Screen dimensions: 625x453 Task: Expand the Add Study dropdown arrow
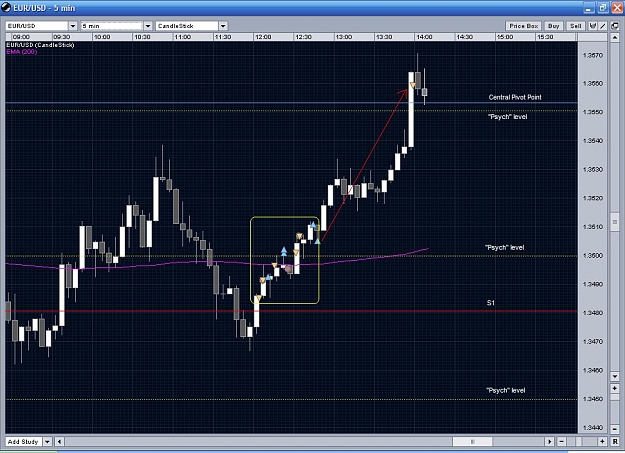click(x=47, y=441)
